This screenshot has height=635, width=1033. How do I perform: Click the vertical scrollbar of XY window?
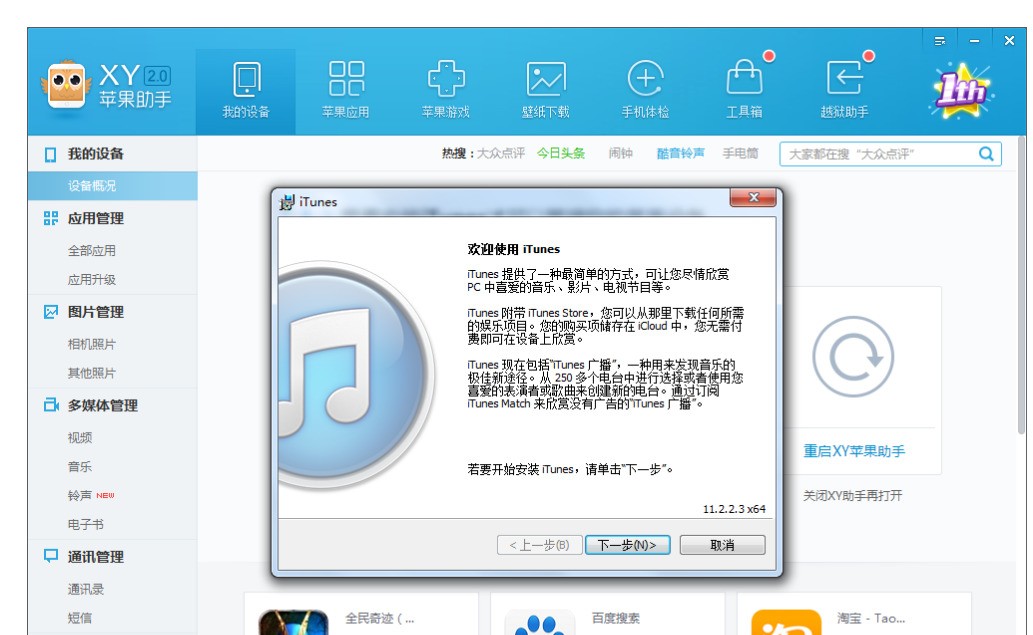pyautogui.click(x=1021, y=283)
